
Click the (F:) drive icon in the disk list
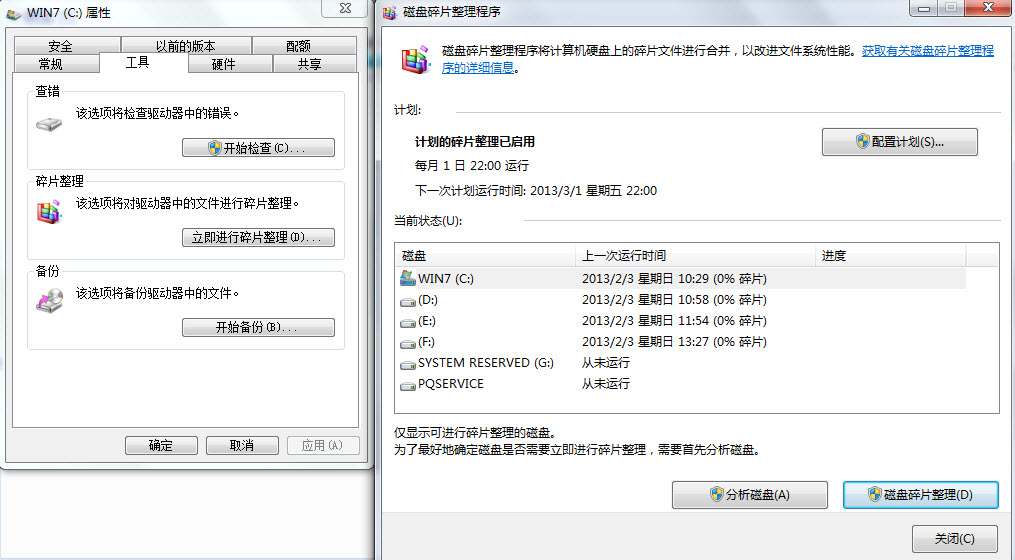pyautogui.click(x=408, y=343)
